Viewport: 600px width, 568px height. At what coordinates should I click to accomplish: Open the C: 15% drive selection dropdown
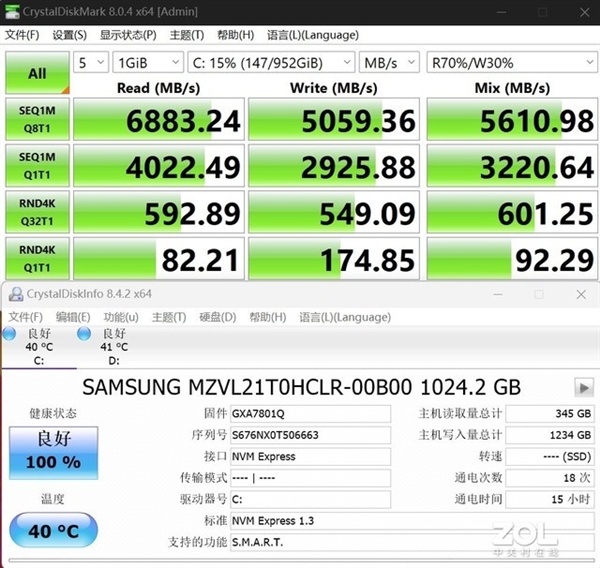(x=270, y=62)
